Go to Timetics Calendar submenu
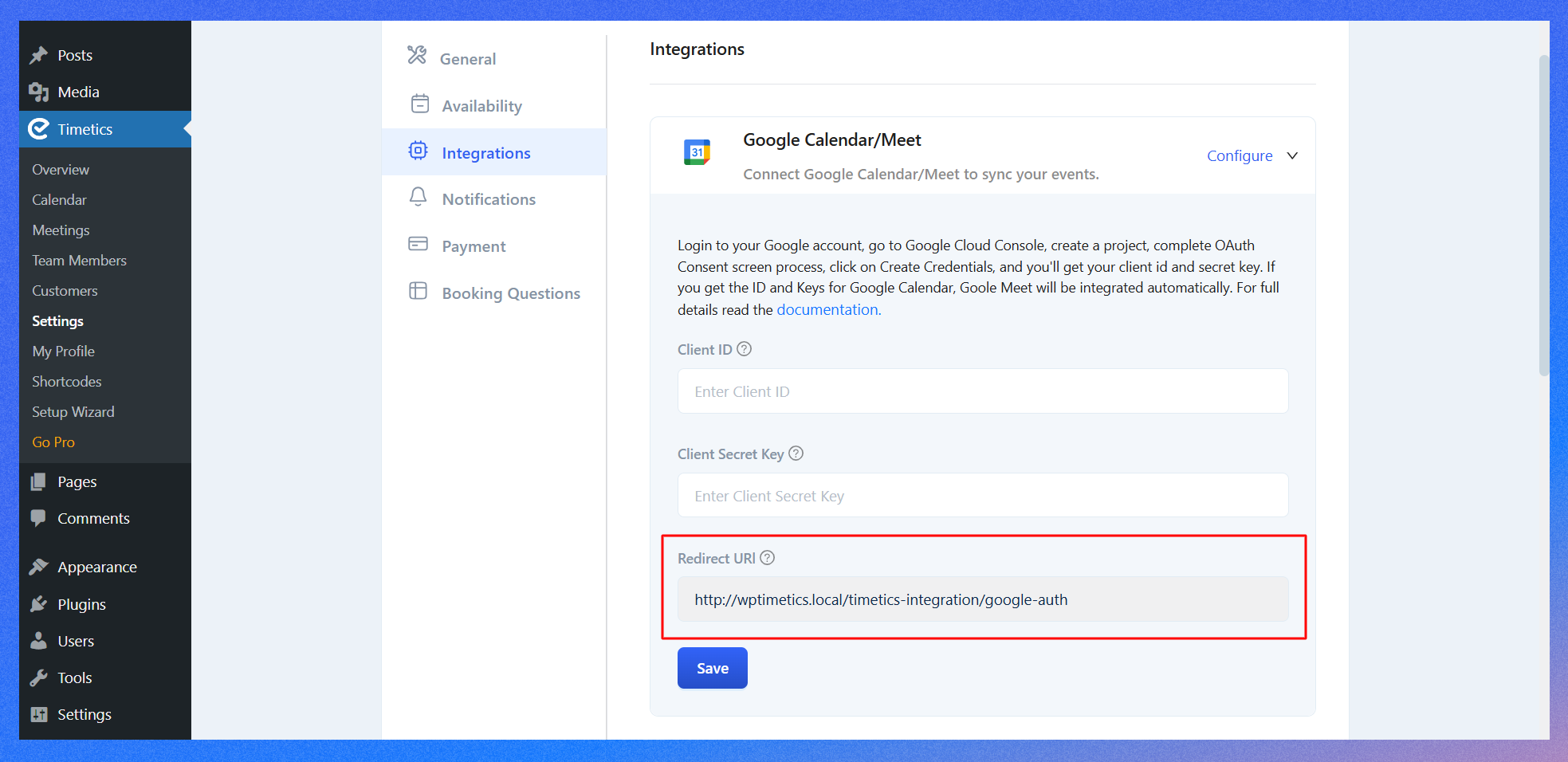The image size is (1568, 762). (59, 200)
